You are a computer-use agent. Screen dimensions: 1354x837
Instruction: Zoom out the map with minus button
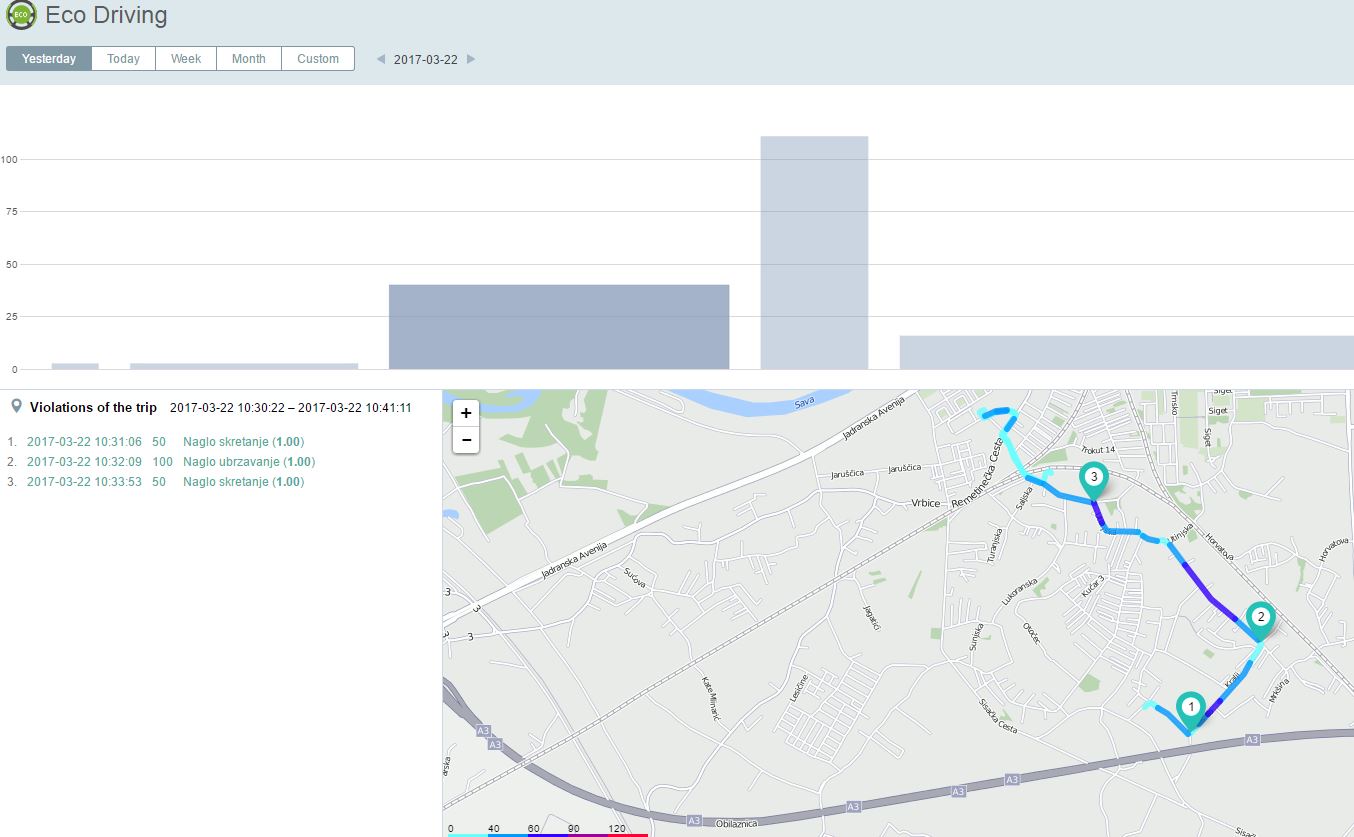point(466,440)
